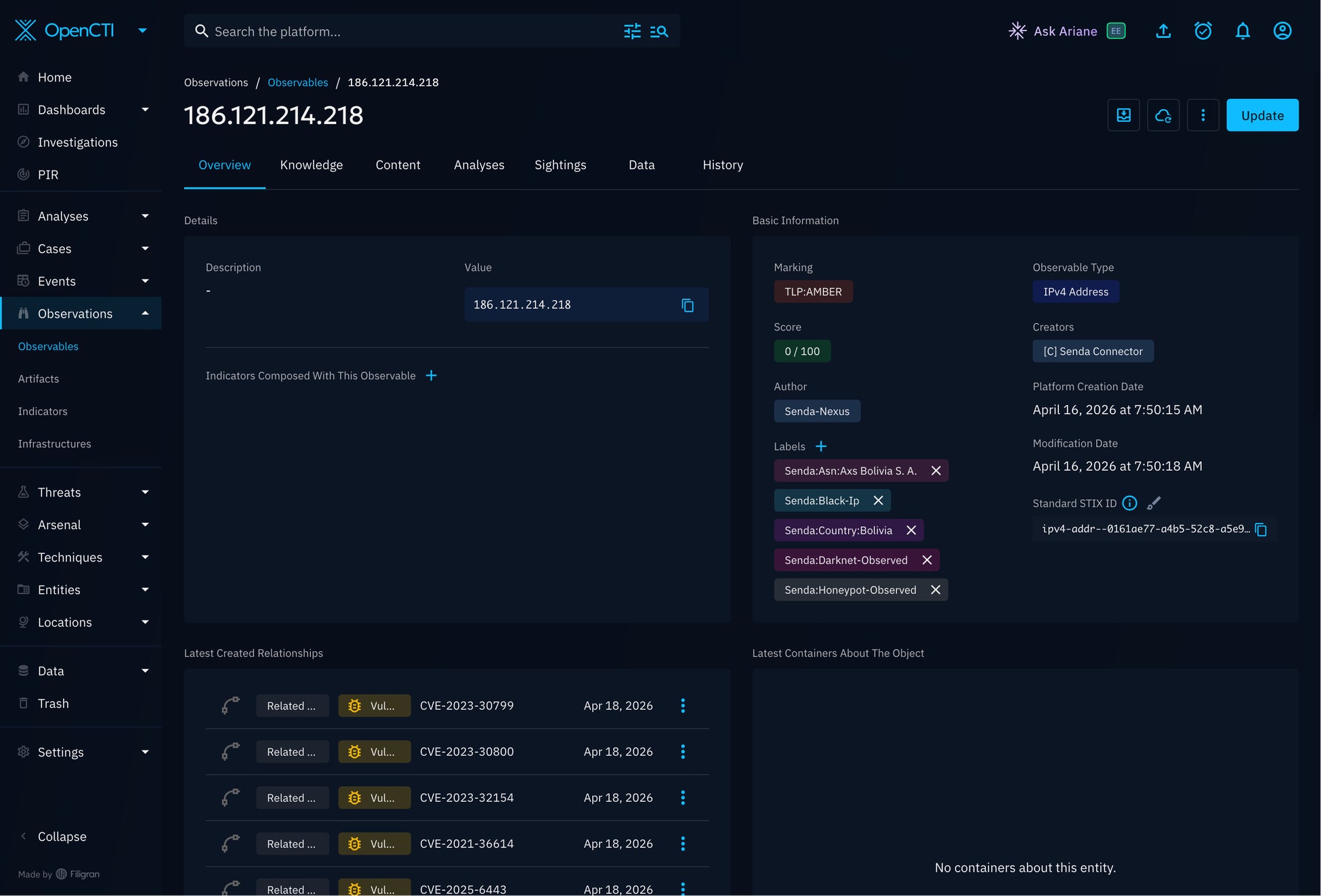Screen dimensions: 1321x896
Task: Click the Update button
Action: pyautogui.click(x=1261, y=115)
